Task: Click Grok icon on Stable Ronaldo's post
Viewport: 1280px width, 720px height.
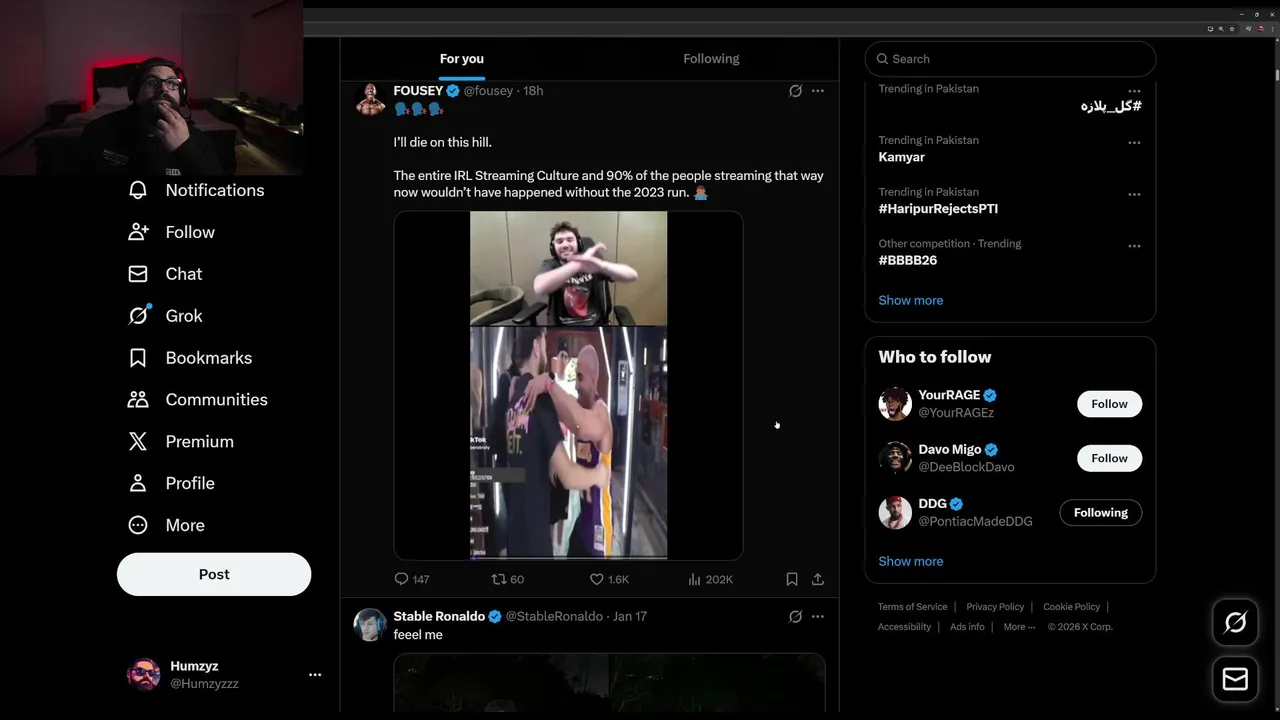Action: [x=795, y=617]
